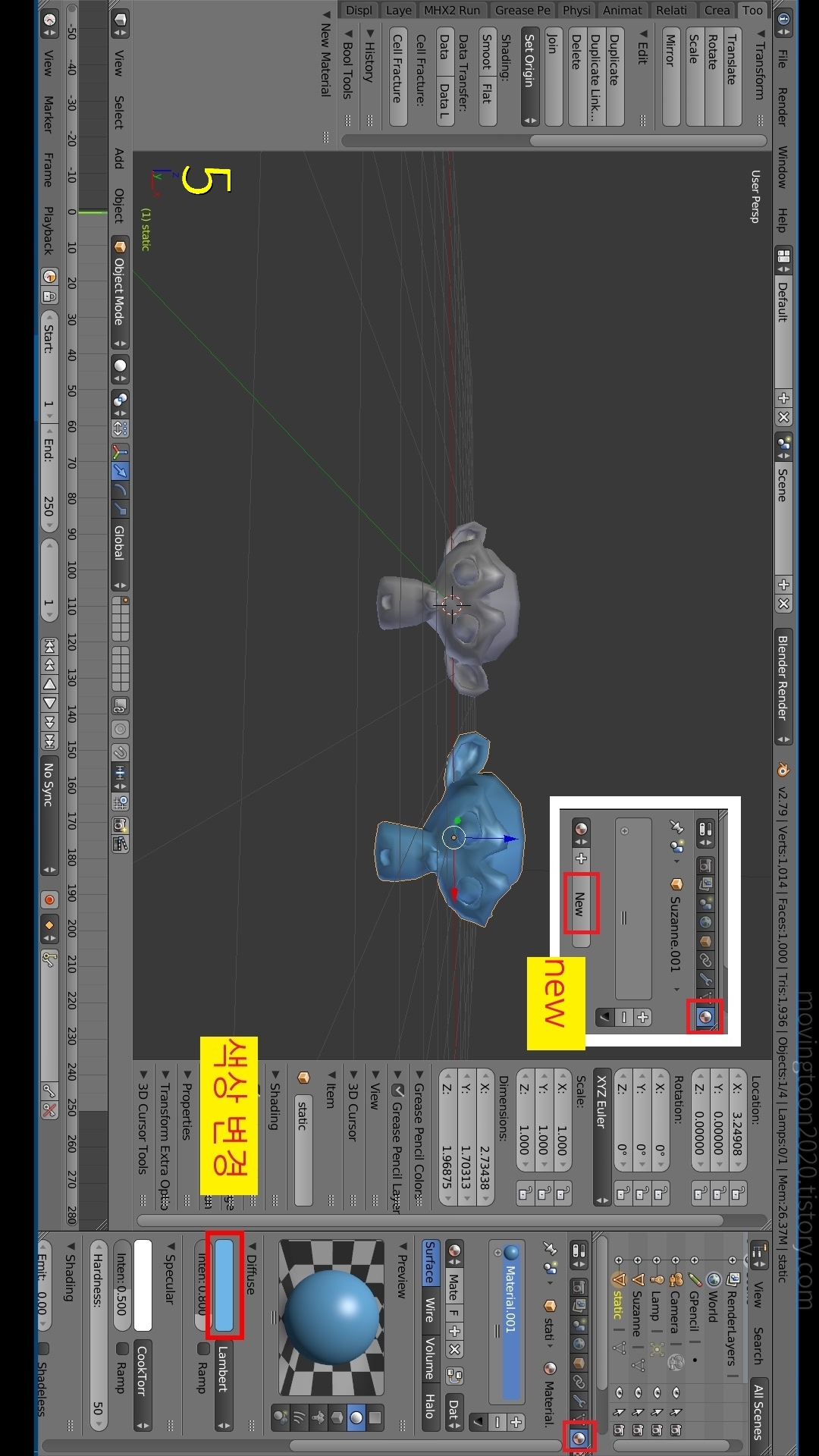The width and height of the screenshot is (819, 1456).
Task: Toggle the Lamp eye visibility icon
Action: (x=657, y=1392)
